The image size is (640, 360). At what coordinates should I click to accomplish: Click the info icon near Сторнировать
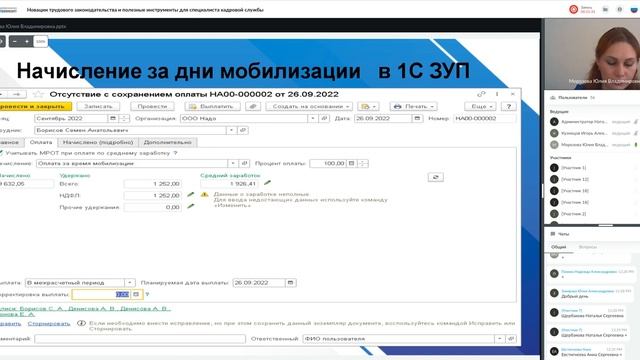[x=81, y=323]
